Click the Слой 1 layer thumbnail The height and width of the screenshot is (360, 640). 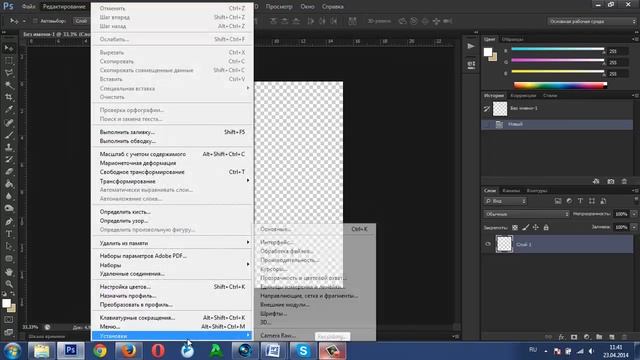[x=504, y=244]
